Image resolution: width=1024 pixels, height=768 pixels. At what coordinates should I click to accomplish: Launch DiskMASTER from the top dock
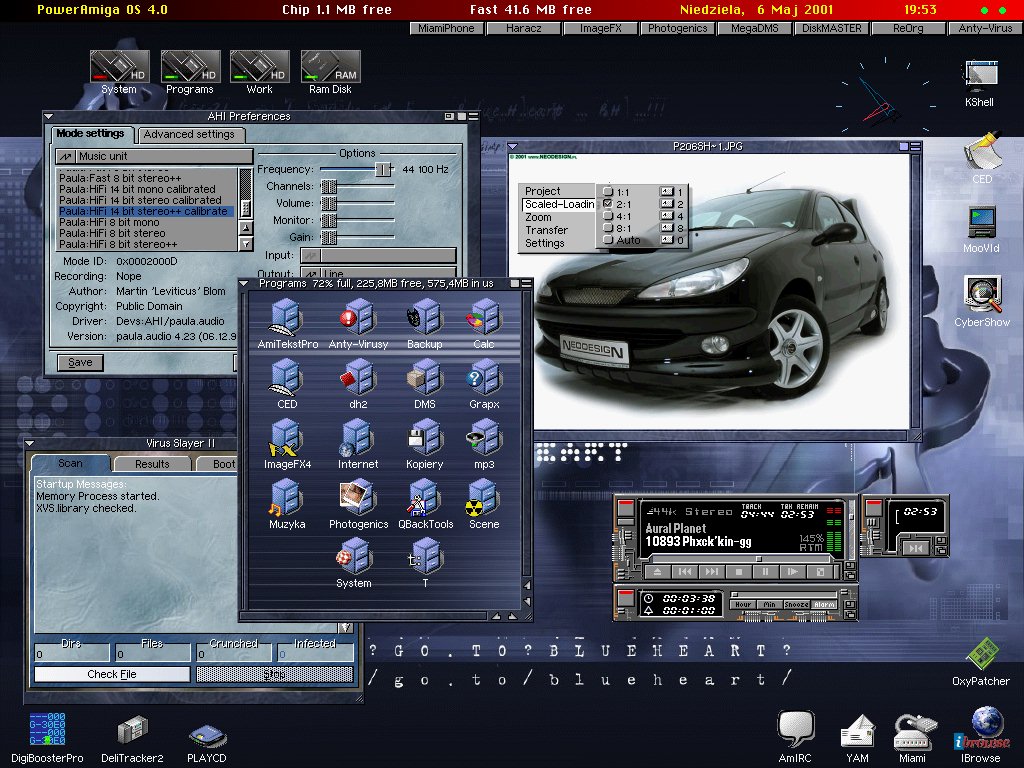[x=832, y=28]
